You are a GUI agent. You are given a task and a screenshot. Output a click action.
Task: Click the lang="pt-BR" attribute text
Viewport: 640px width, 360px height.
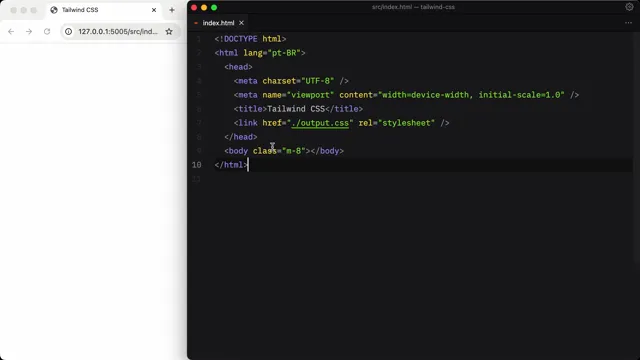click(x=272, y=53)
